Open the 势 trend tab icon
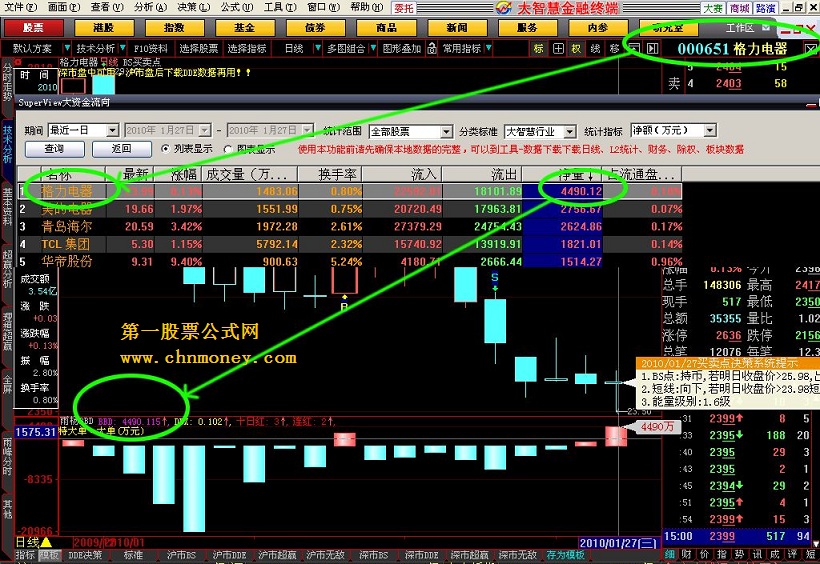820x564 pixels. [739, 554]
